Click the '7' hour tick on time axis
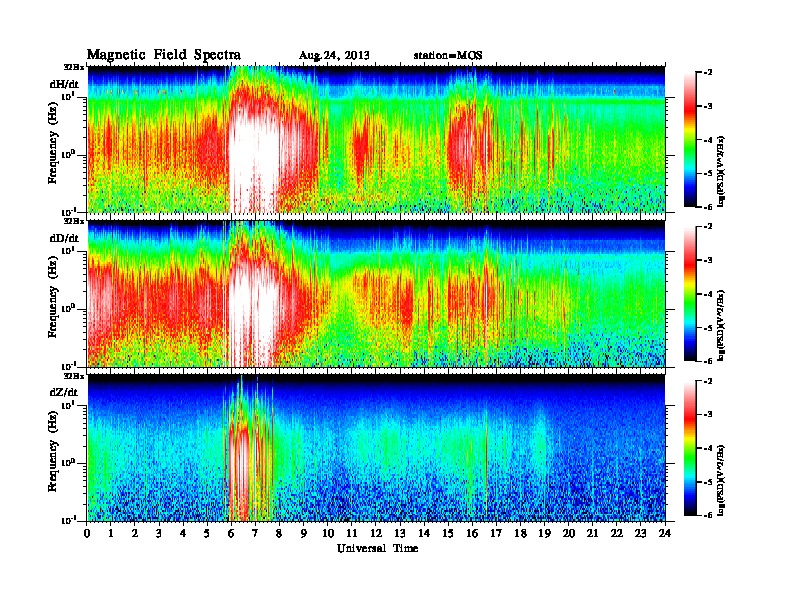Image resolution: width=792 pixels, height=612 pixels. click(x=256, y=533)
